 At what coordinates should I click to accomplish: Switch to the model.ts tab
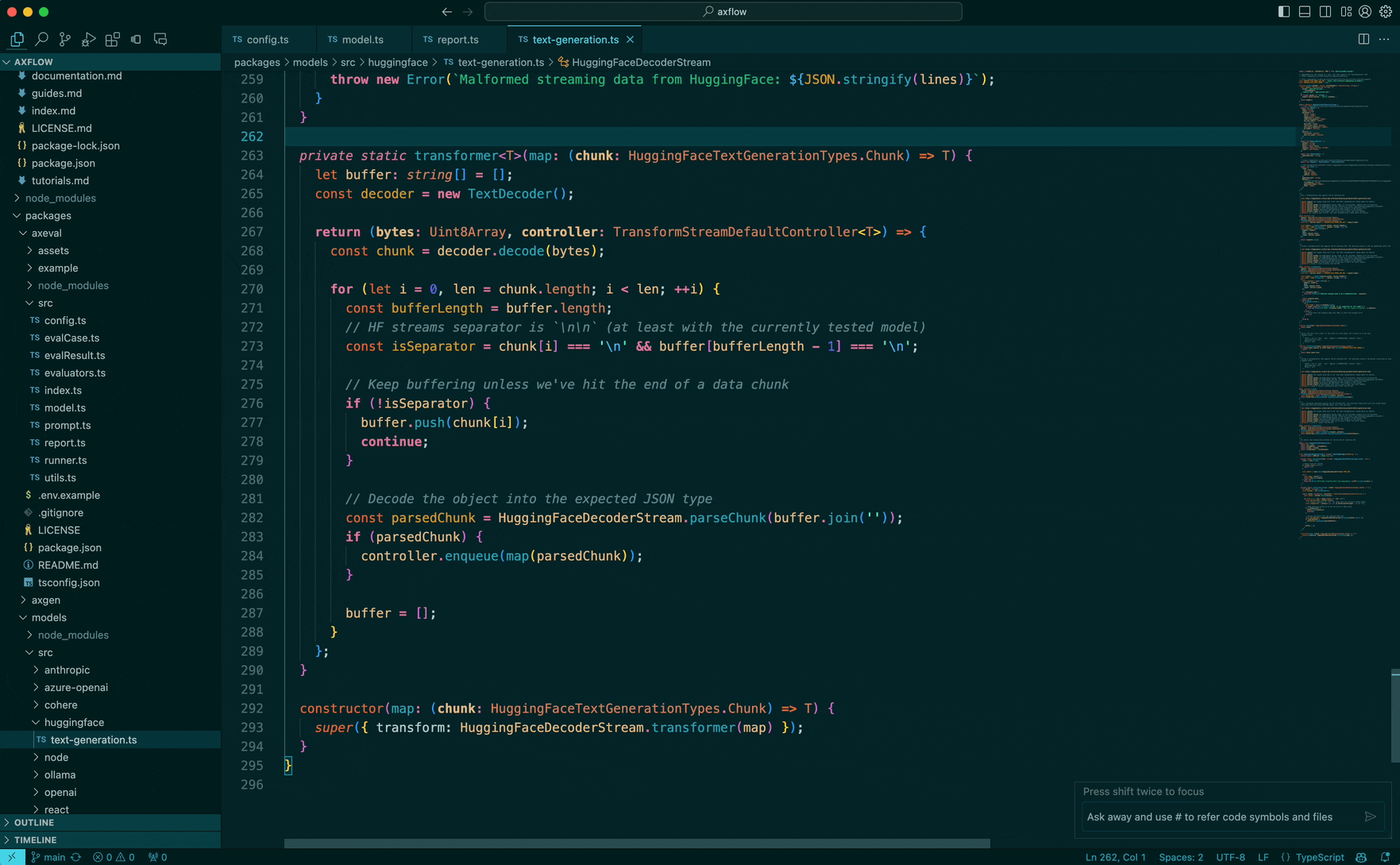362,39
